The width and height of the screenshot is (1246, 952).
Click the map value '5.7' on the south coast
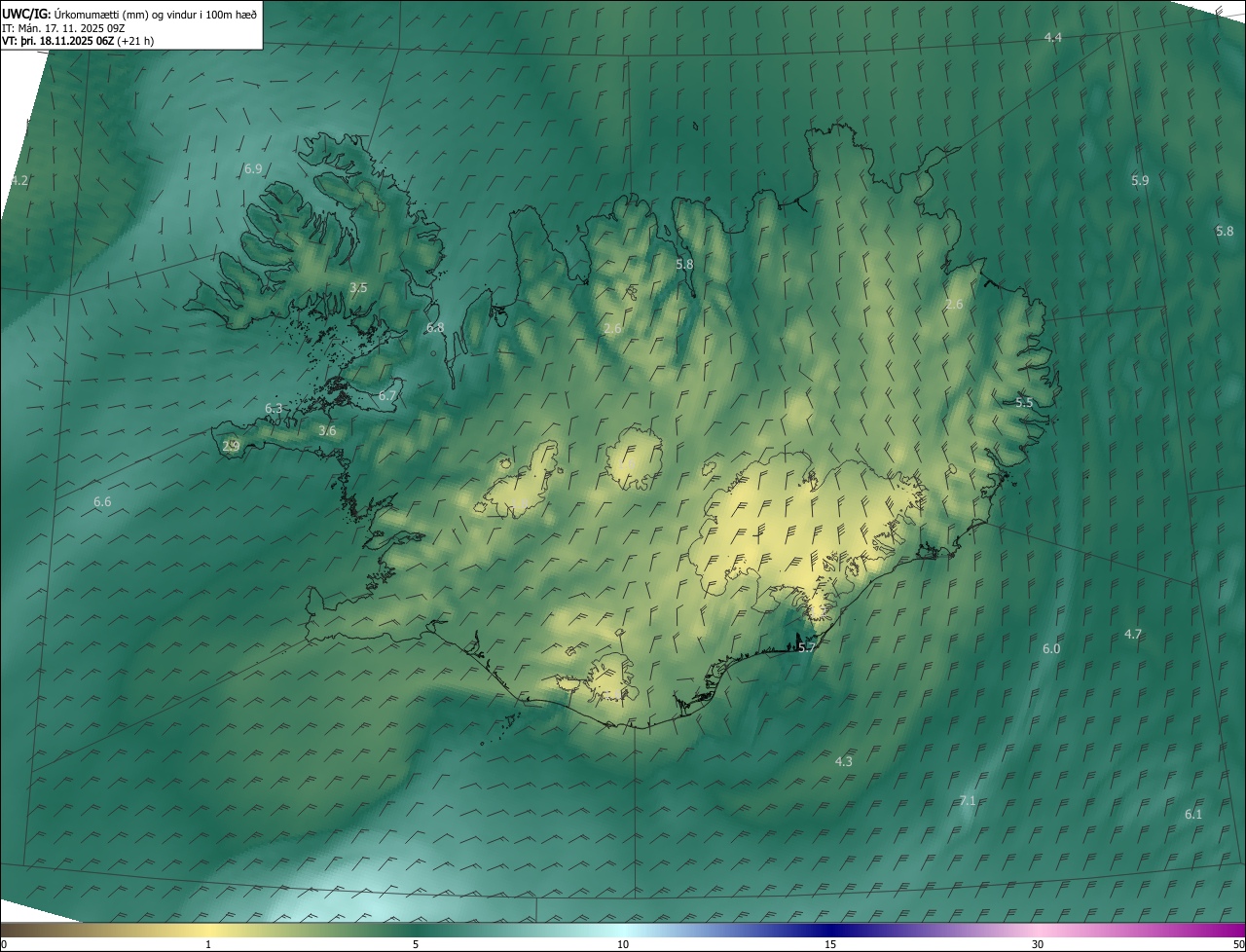[x=806, y=647]
